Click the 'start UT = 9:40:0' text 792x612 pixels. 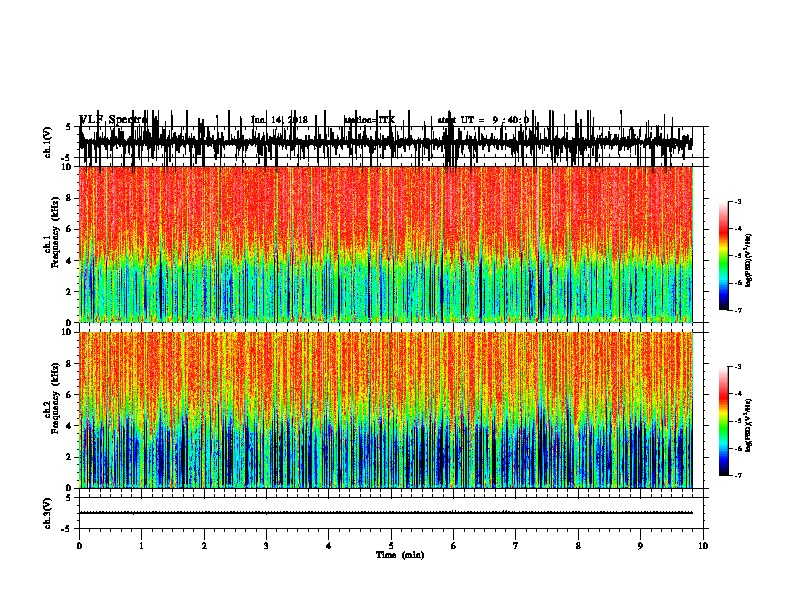[483, 120]
